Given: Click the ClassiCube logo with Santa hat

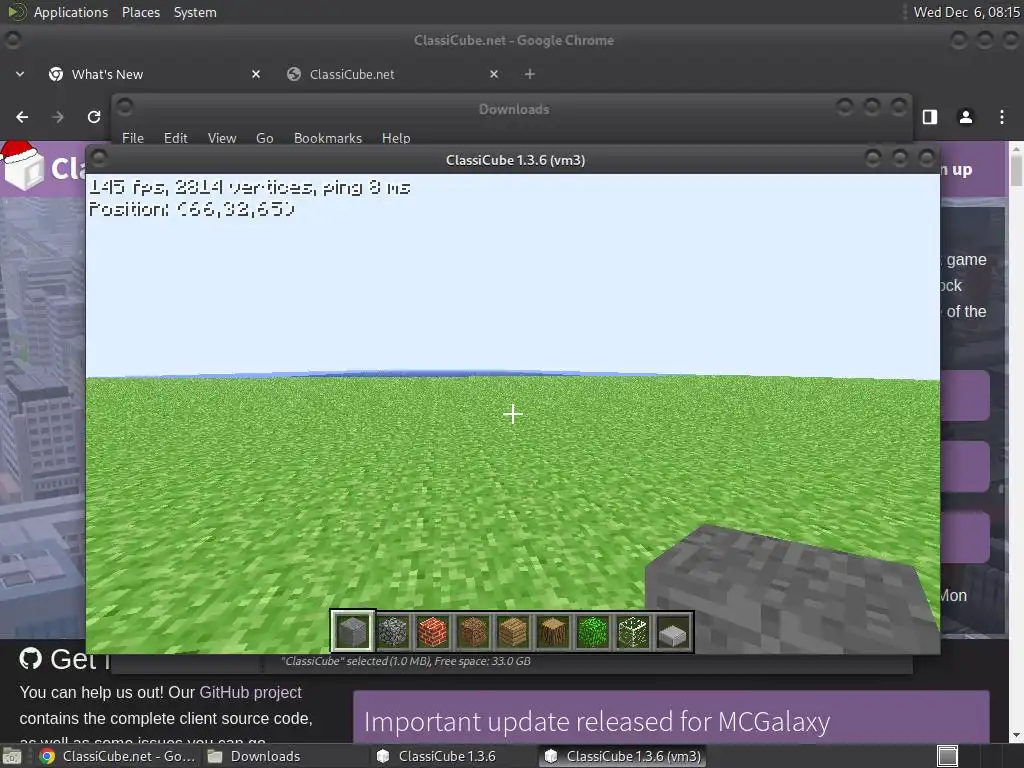Looking at the screenshot, I should tap(24, 166).
